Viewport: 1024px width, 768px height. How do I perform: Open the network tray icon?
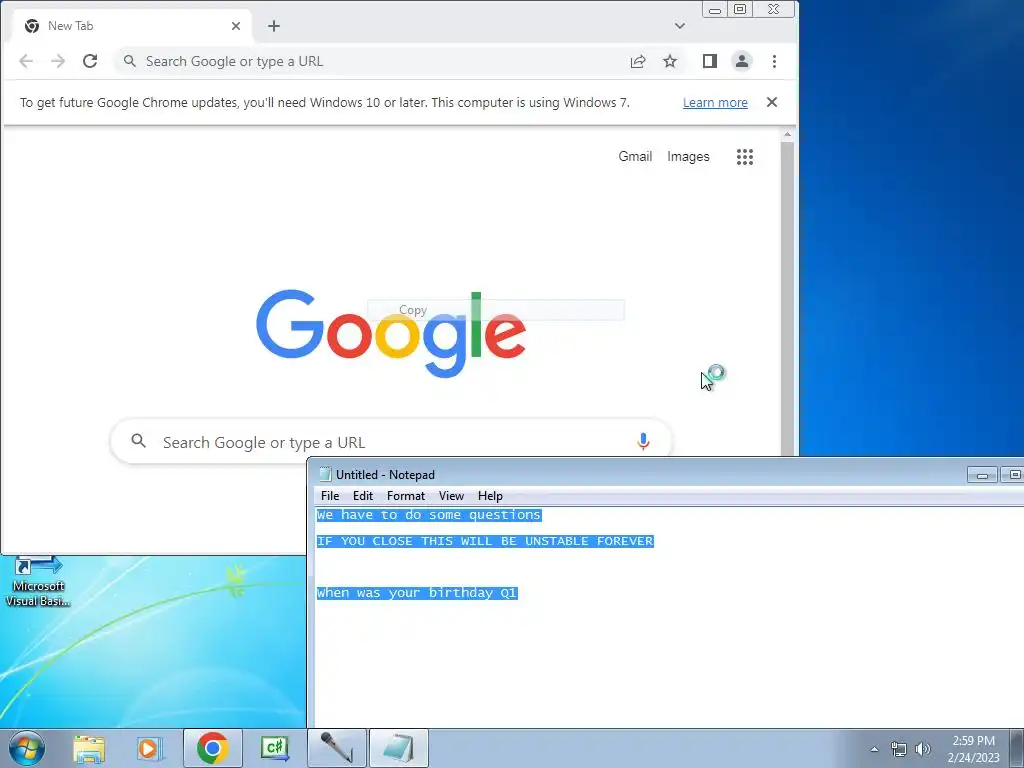[899, 749]
